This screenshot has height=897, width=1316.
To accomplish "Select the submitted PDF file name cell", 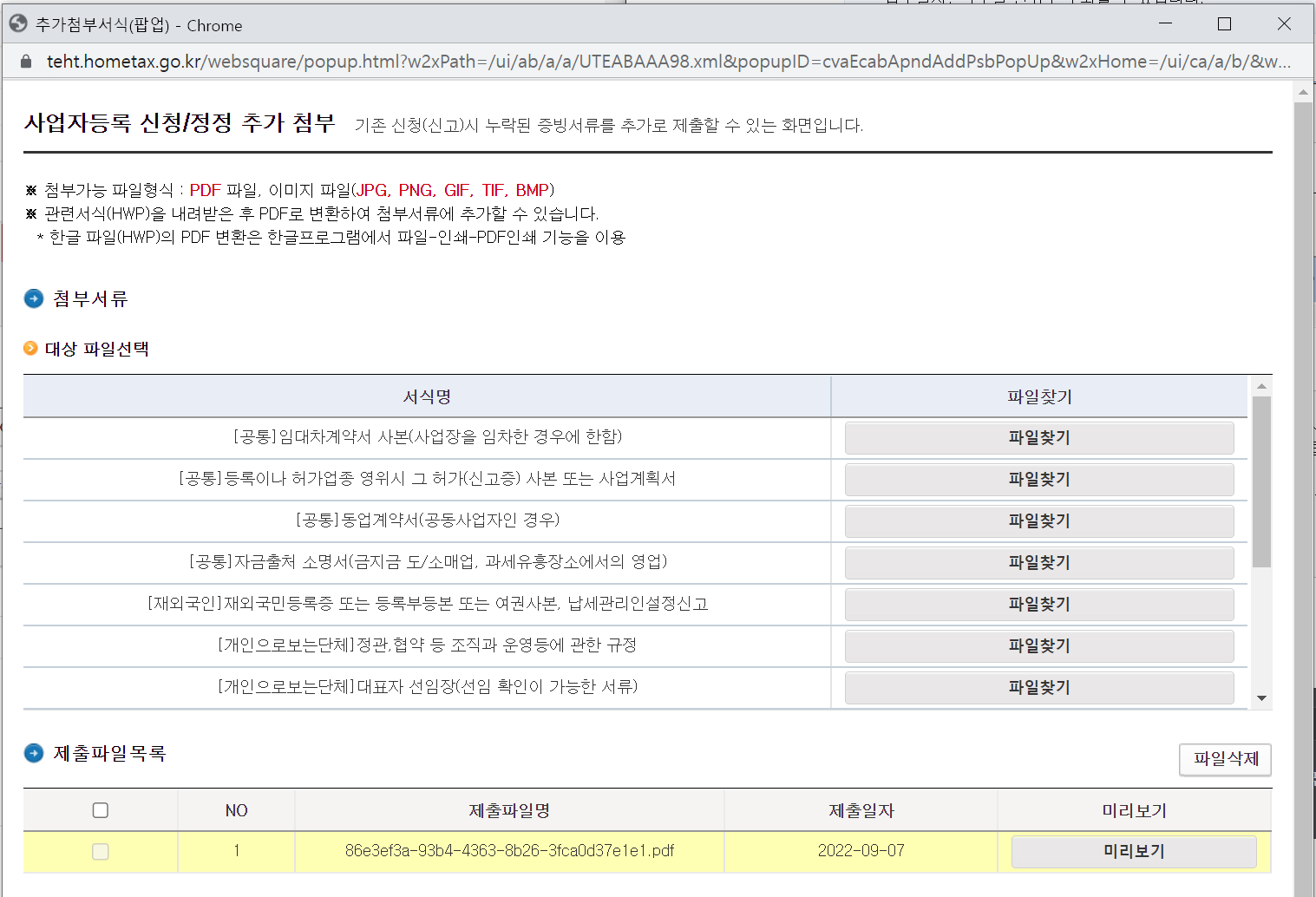I will click(509, 851).
